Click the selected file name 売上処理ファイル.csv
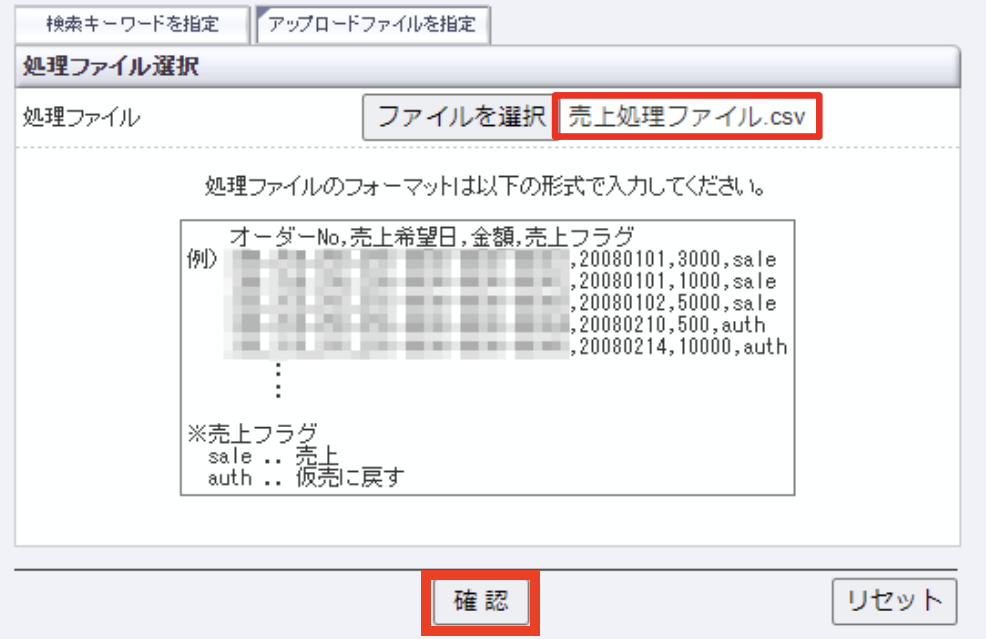The width and height of the screenshot is (986, 639). point(687,117)
